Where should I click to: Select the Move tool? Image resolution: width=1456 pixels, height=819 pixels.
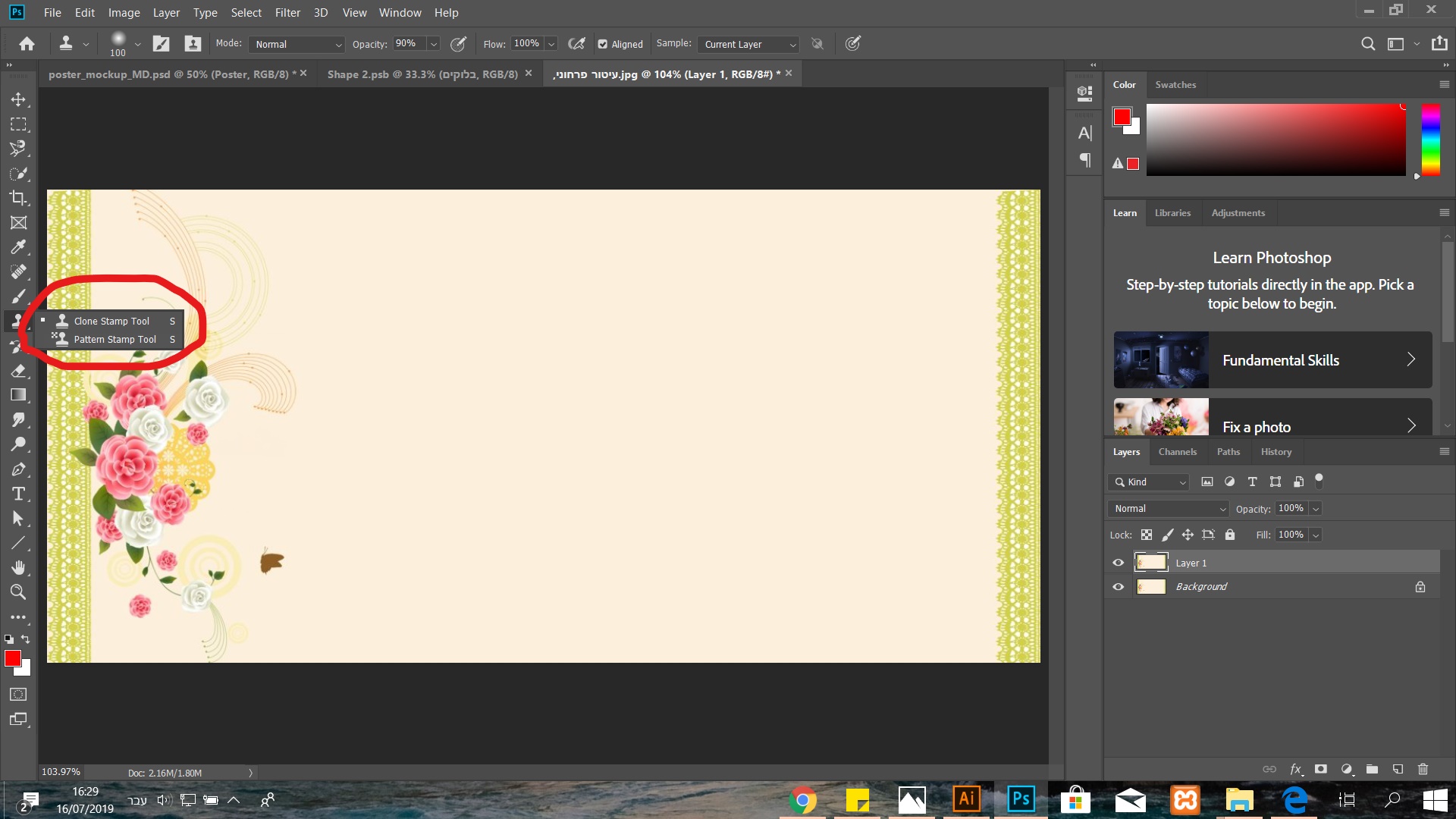click(18, 99)
